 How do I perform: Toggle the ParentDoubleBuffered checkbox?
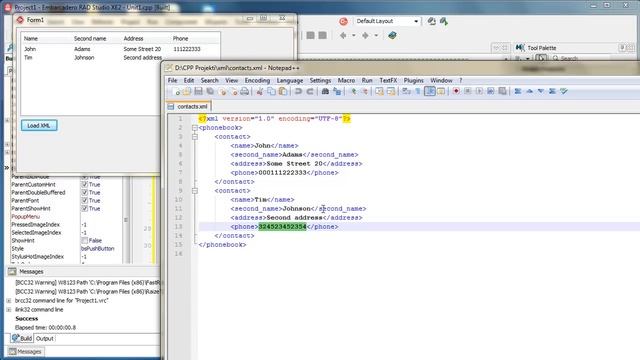click(84, 193)
